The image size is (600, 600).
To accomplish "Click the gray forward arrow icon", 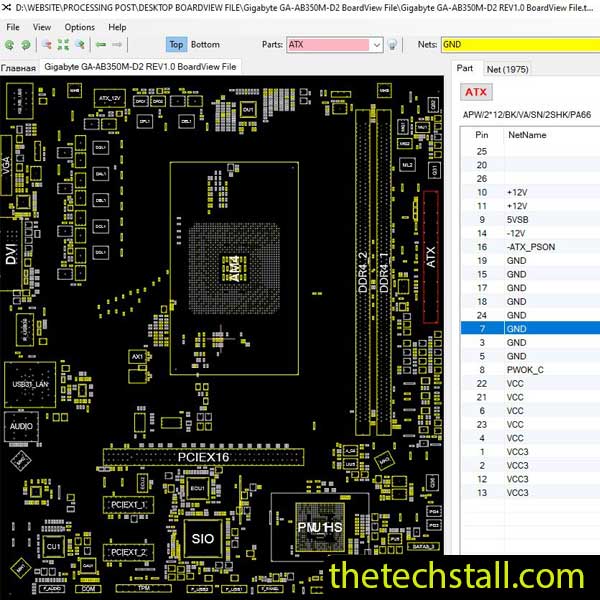I will pyautogui.click(x=117, y=45).
